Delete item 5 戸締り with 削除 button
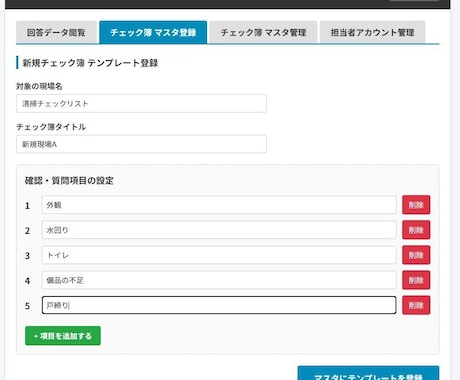The image size is (460, 380). [416, 305]
